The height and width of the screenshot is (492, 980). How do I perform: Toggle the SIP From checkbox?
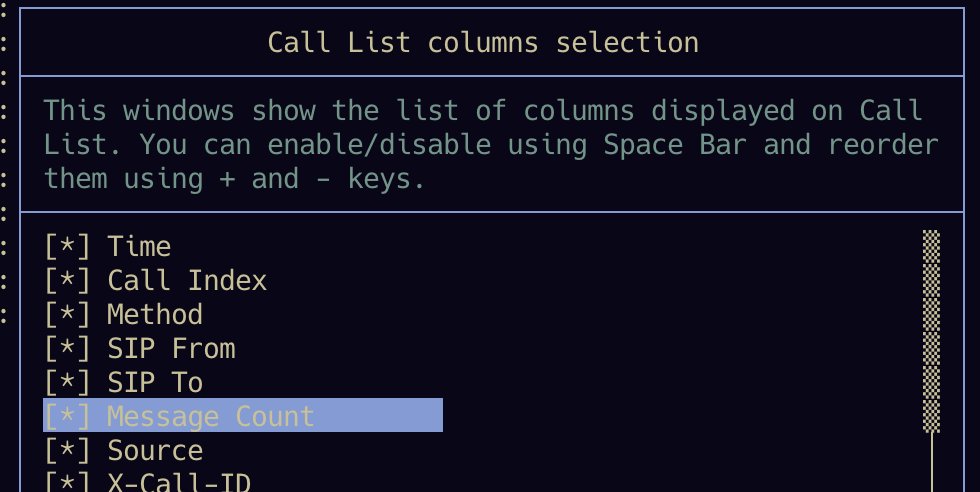(67, 349)
